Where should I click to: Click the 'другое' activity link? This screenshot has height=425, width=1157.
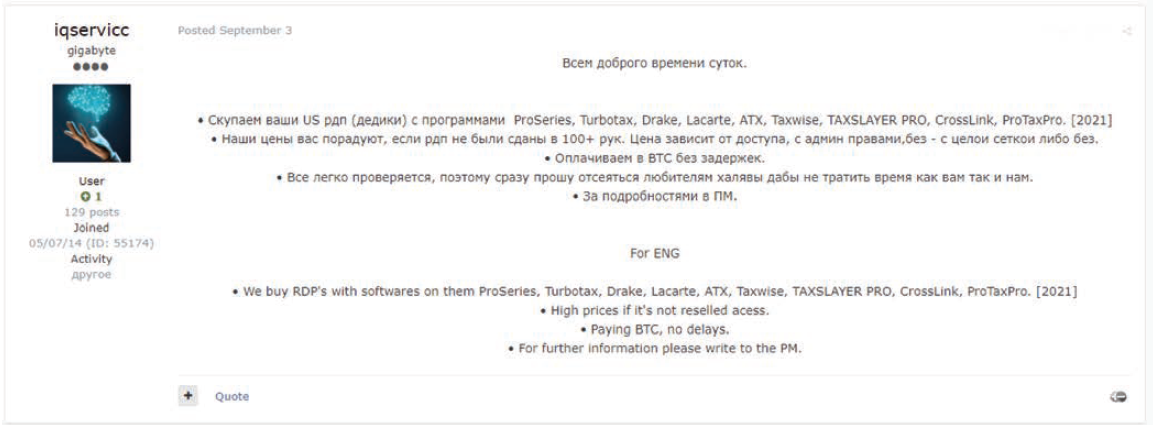[x=91, y=274]
